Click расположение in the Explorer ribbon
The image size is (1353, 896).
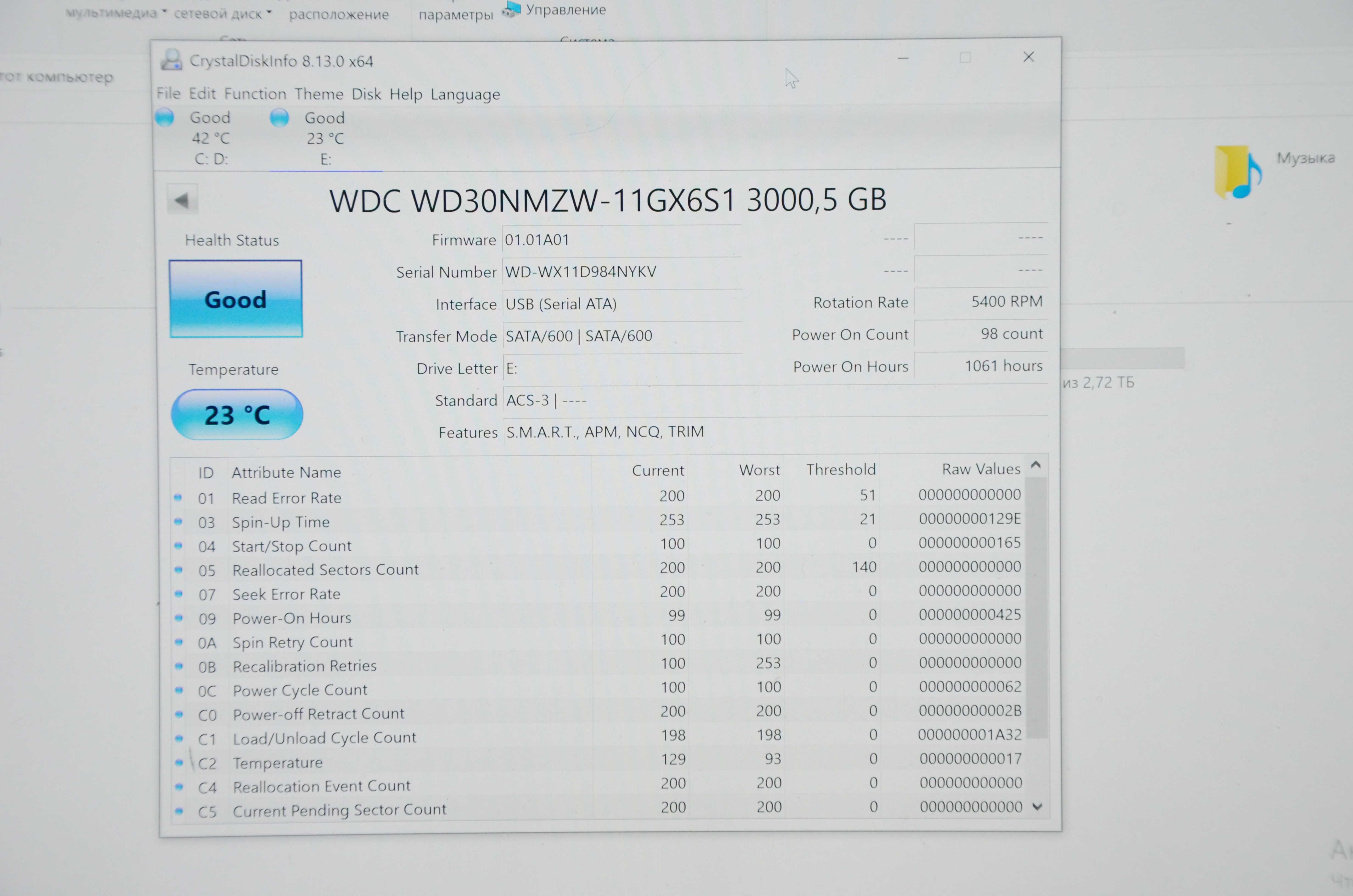coord(339,14)
